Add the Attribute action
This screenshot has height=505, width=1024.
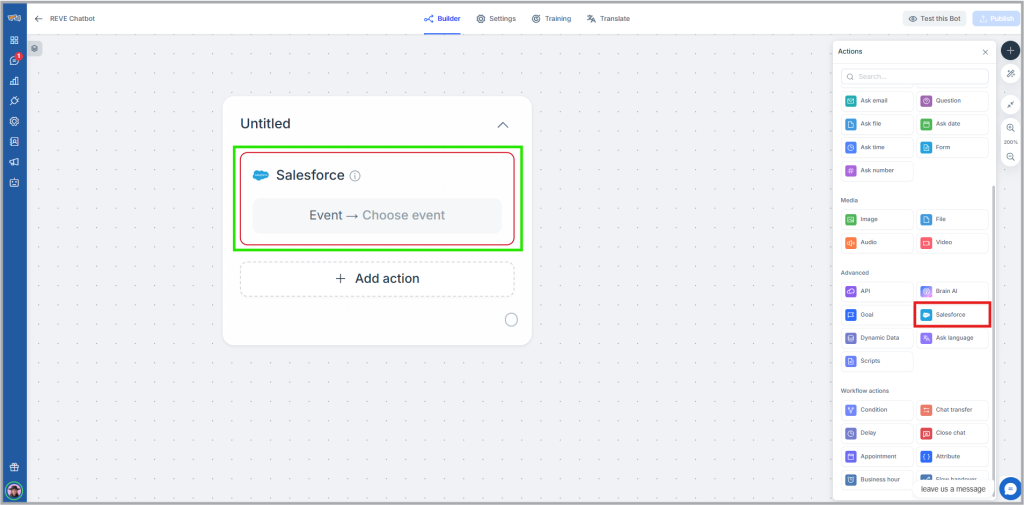click(x=952, y=457)
